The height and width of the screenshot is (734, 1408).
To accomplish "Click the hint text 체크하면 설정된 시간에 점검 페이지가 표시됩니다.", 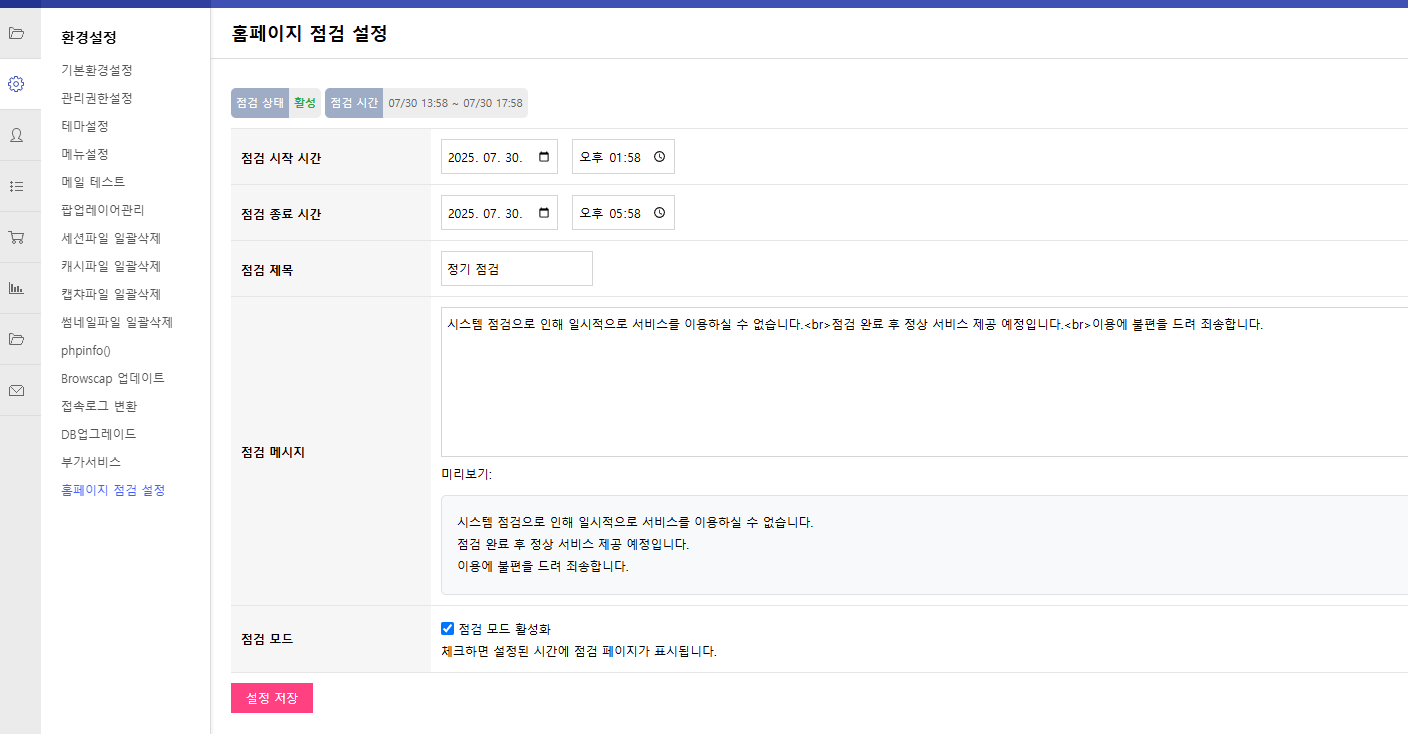I will coord(579,651).
